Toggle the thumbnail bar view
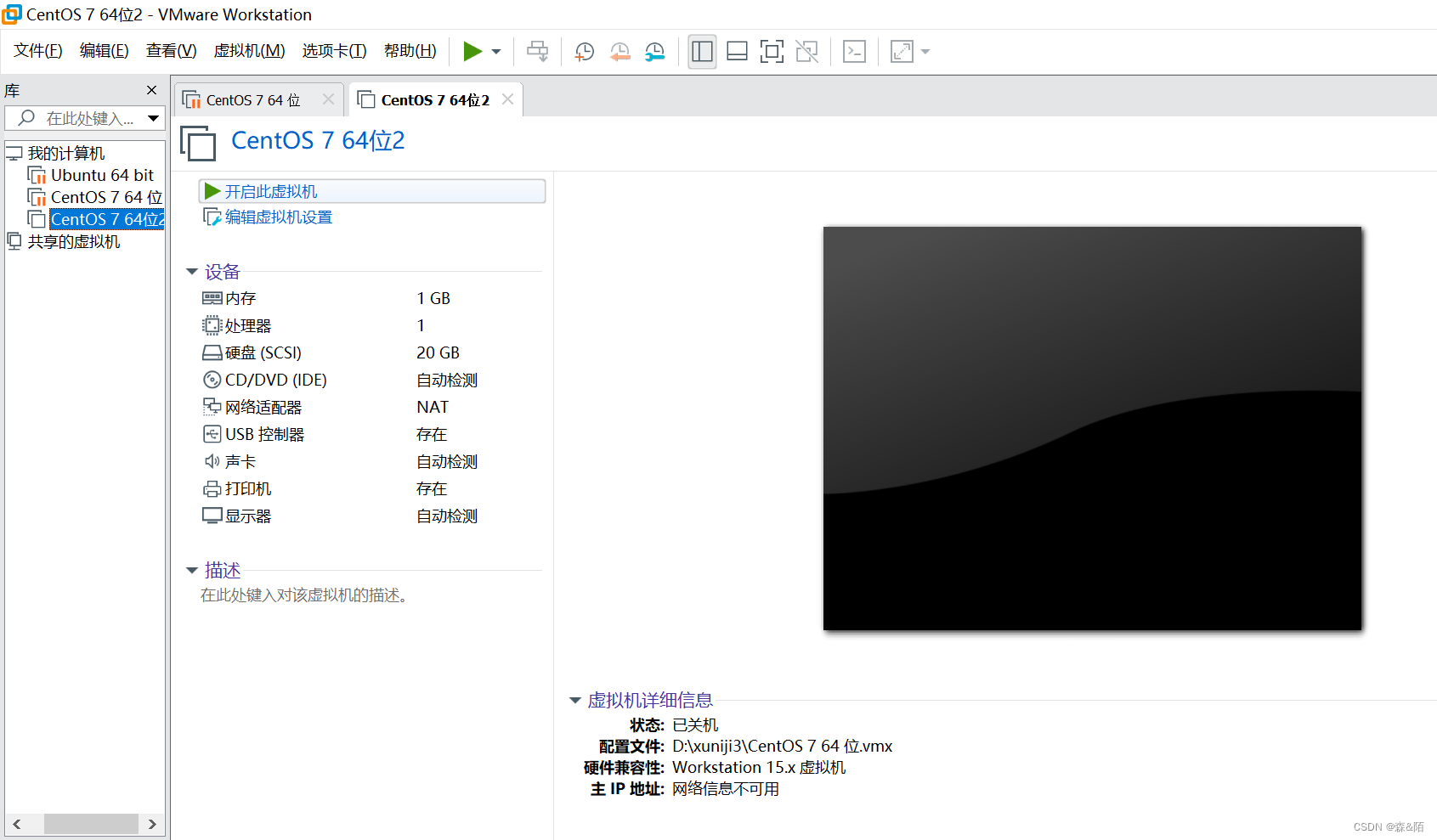 738,52
